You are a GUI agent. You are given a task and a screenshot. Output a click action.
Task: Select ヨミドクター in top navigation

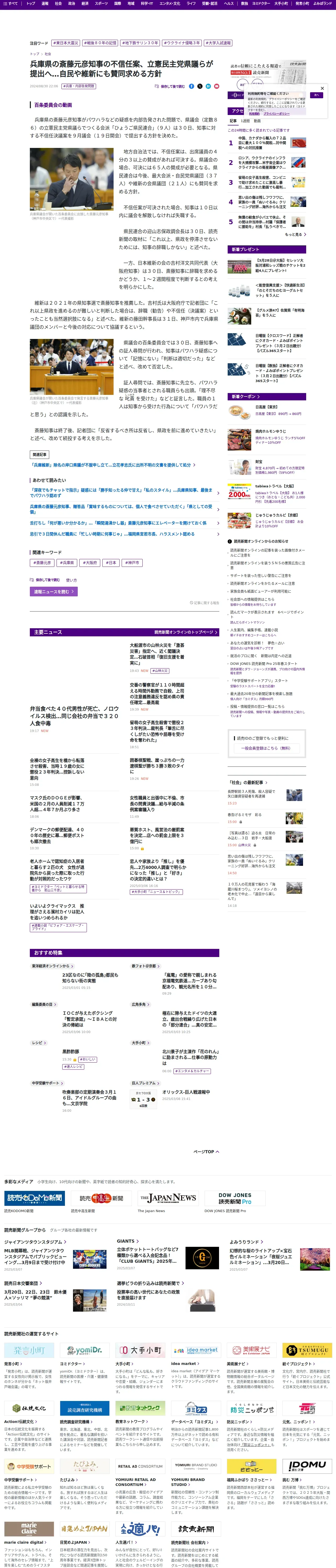[260, 4]
